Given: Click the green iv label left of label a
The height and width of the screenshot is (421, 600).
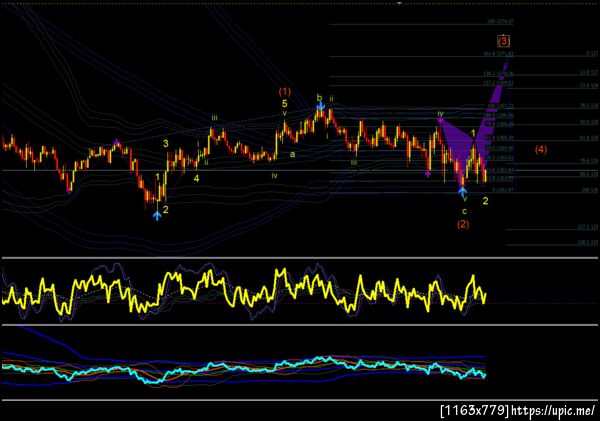Looking at the screenshot, I should [x=274, y=176].
